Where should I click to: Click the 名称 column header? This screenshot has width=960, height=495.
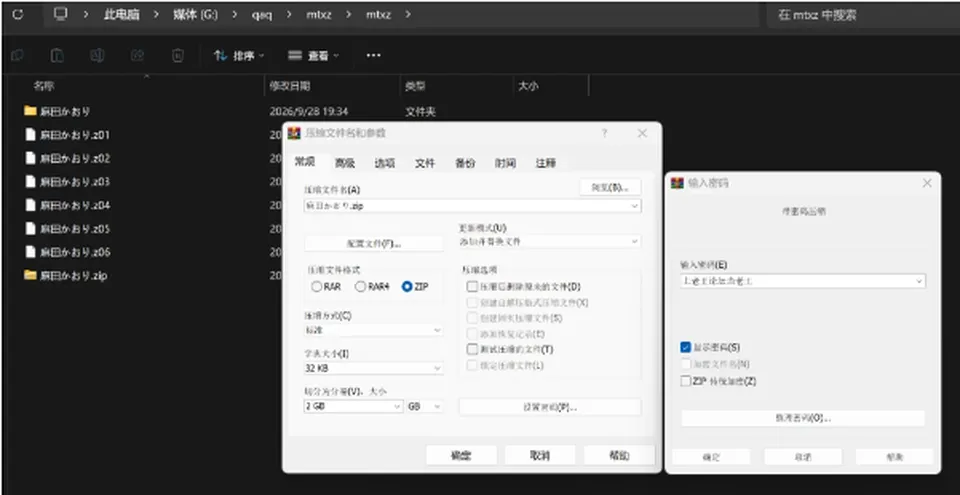click(44, 86)
